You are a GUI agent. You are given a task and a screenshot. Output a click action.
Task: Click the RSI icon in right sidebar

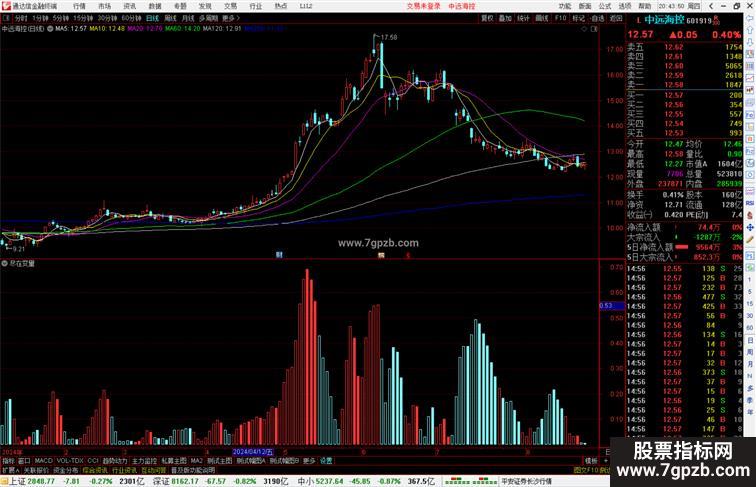[750, 203]
